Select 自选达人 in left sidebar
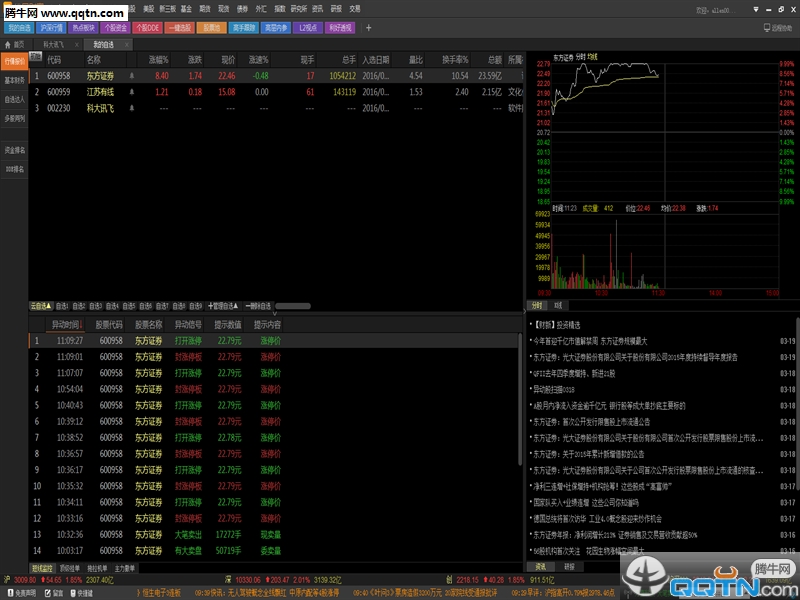 click(14, 99)
